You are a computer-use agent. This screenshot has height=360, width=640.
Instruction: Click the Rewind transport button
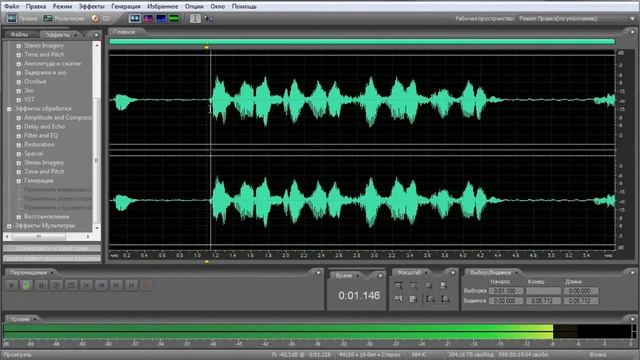[x=101, y=285]
